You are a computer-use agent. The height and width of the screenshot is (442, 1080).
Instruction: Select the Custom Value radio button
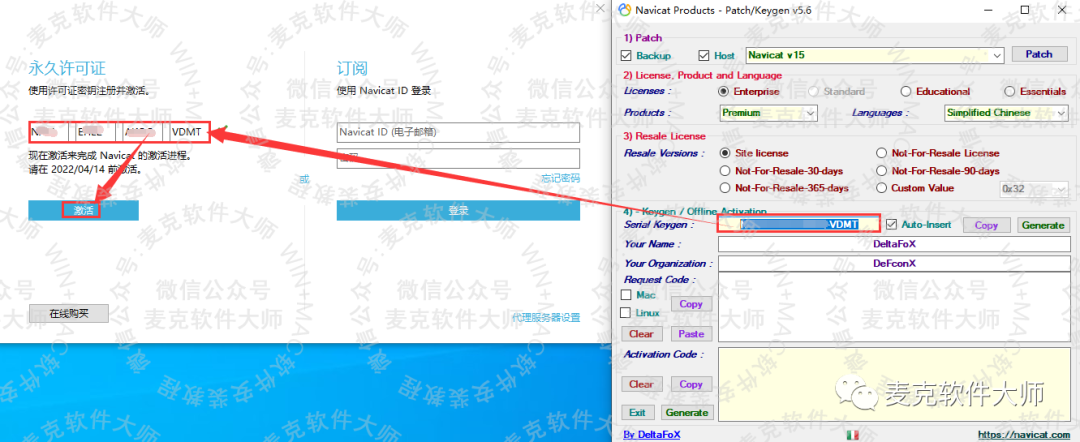[881, 187]
